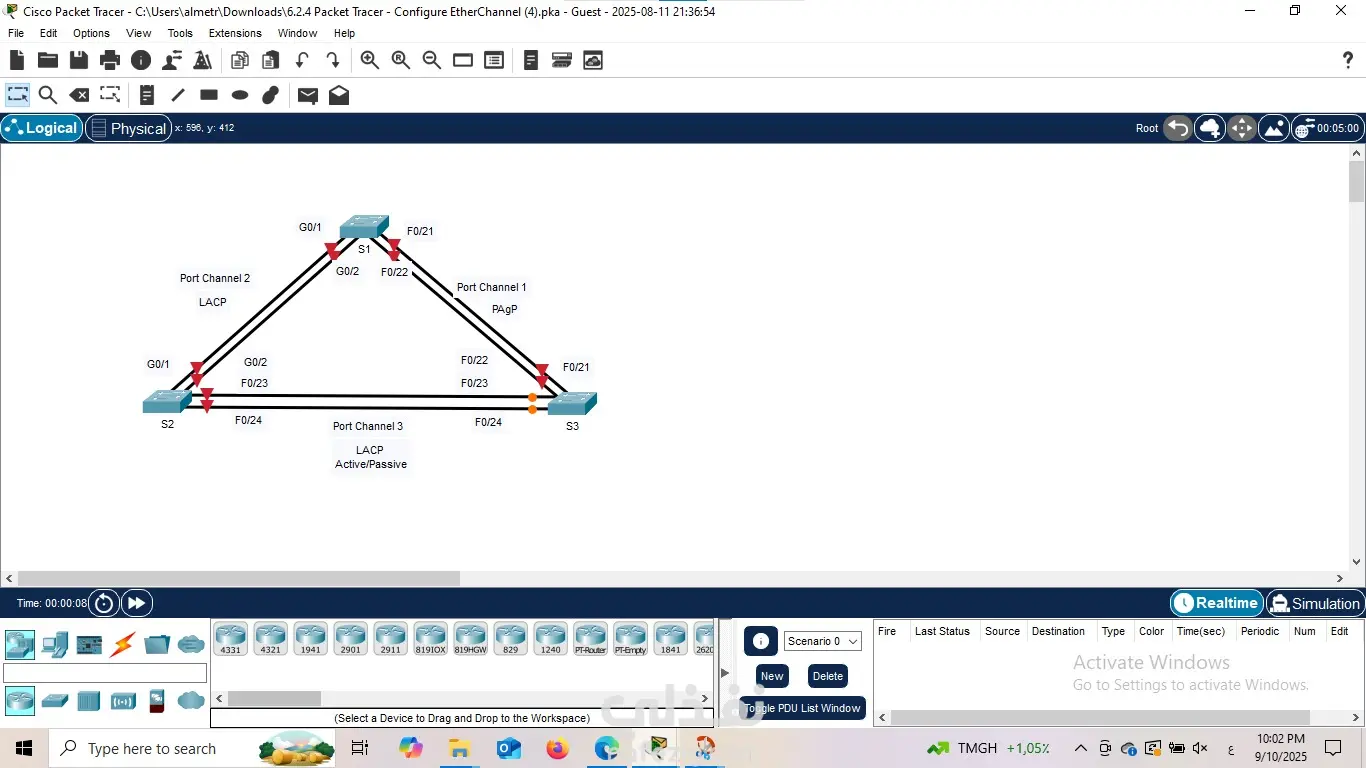Click Toggle PDU List Window button
1366x768 pixels.
[x=802, y=708]
